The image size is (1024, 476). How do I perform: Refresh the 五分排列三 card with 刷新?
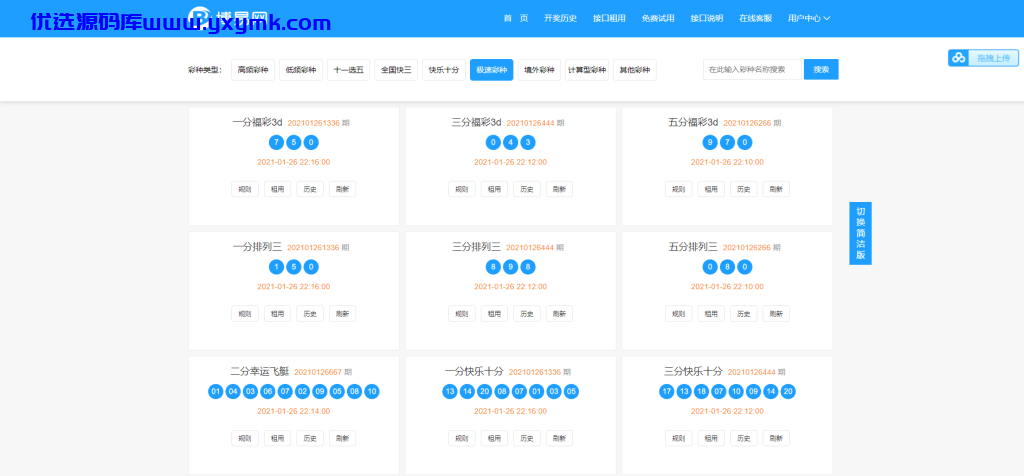coord(776,313)
